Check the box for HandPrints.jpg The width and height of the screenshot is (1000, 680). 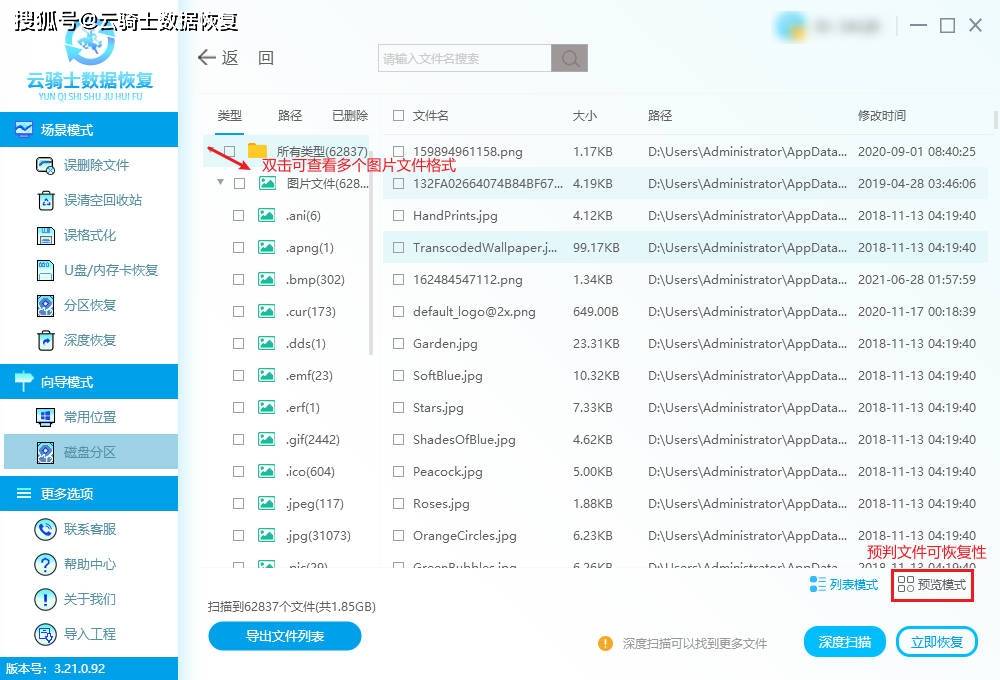[x=398, y=215]
